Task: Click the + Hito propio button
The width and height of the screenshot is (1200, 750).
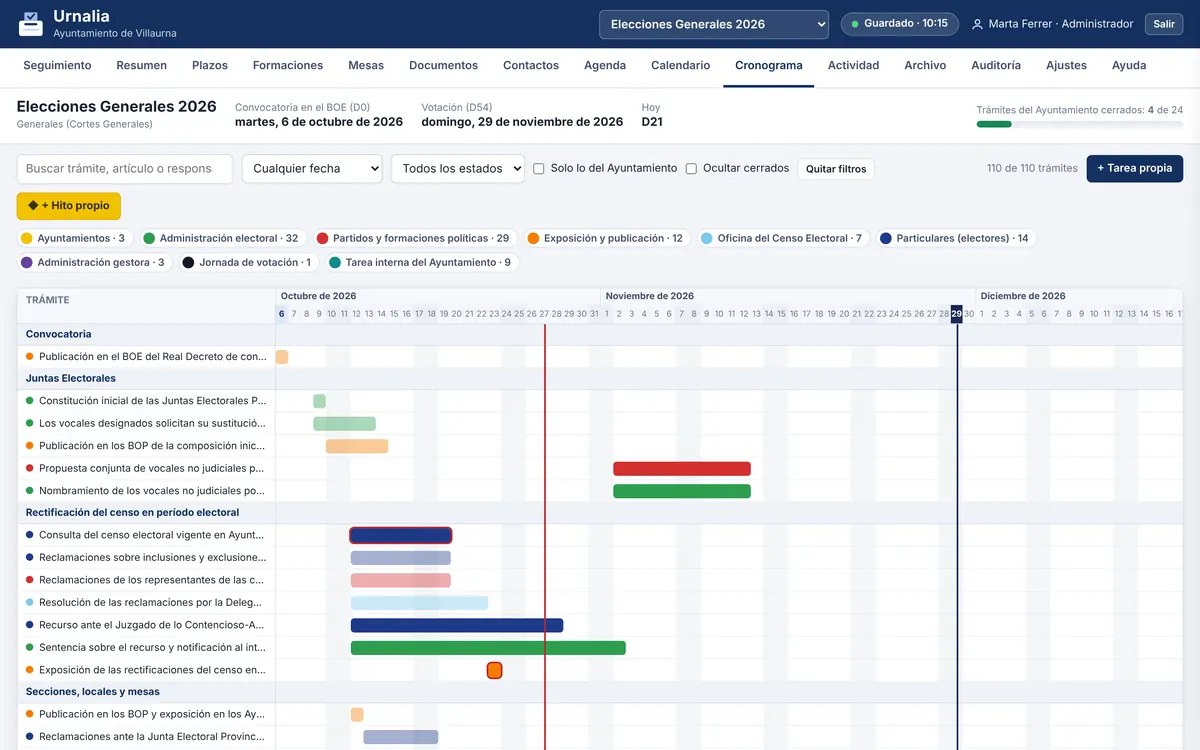Action: [69, 206]
